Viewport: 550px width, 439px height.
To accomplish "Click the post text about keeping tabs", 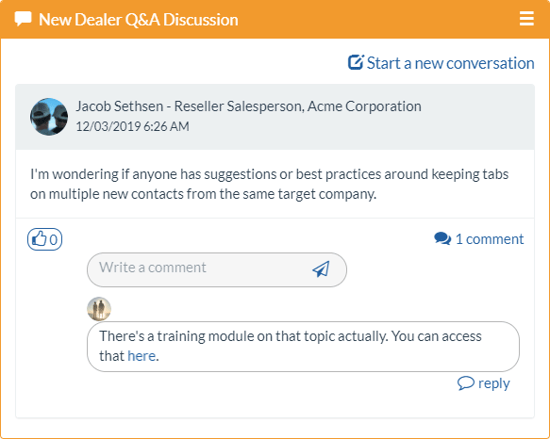I will tap(269, 184).
